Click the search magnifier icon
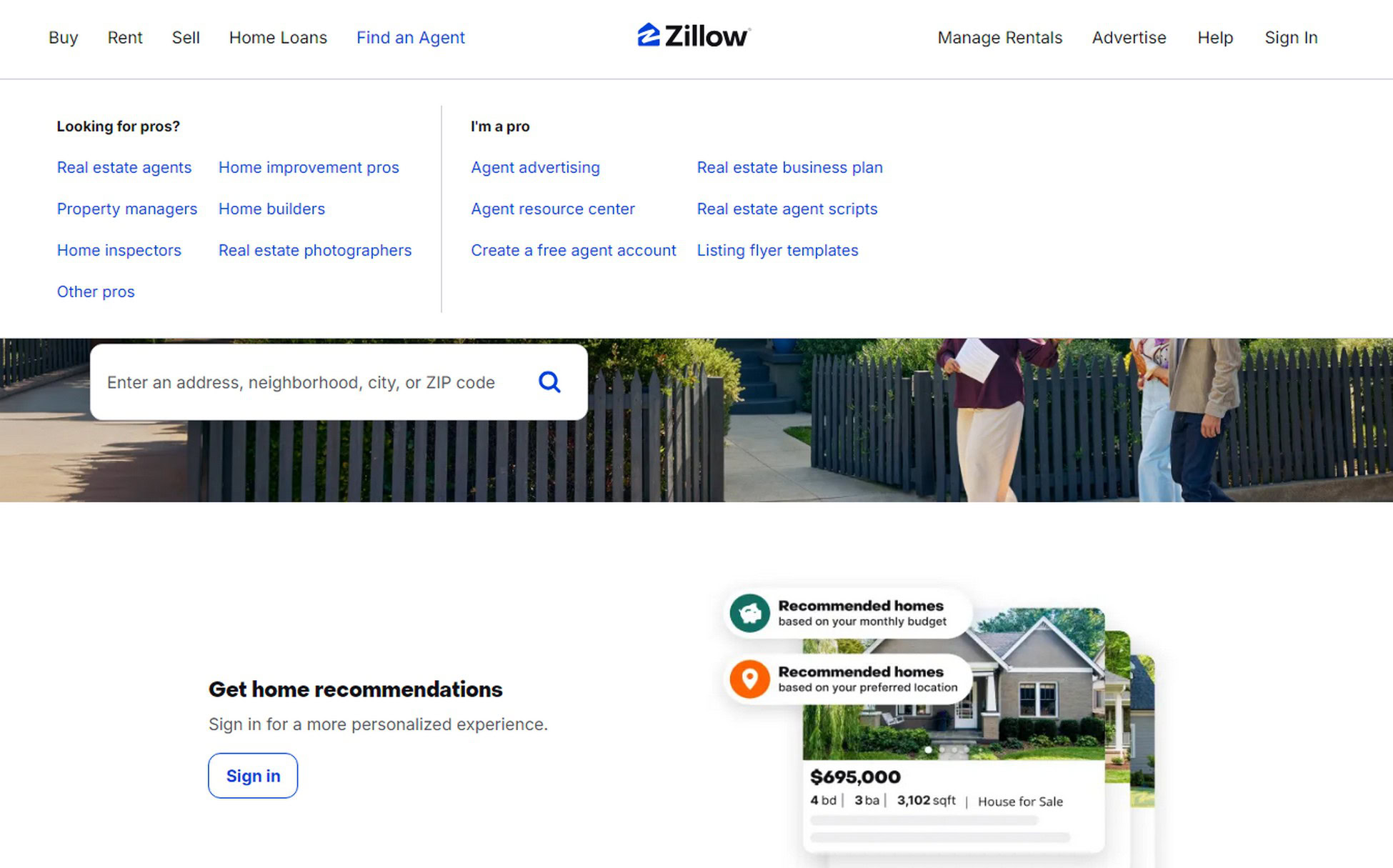 pos(550,381)
